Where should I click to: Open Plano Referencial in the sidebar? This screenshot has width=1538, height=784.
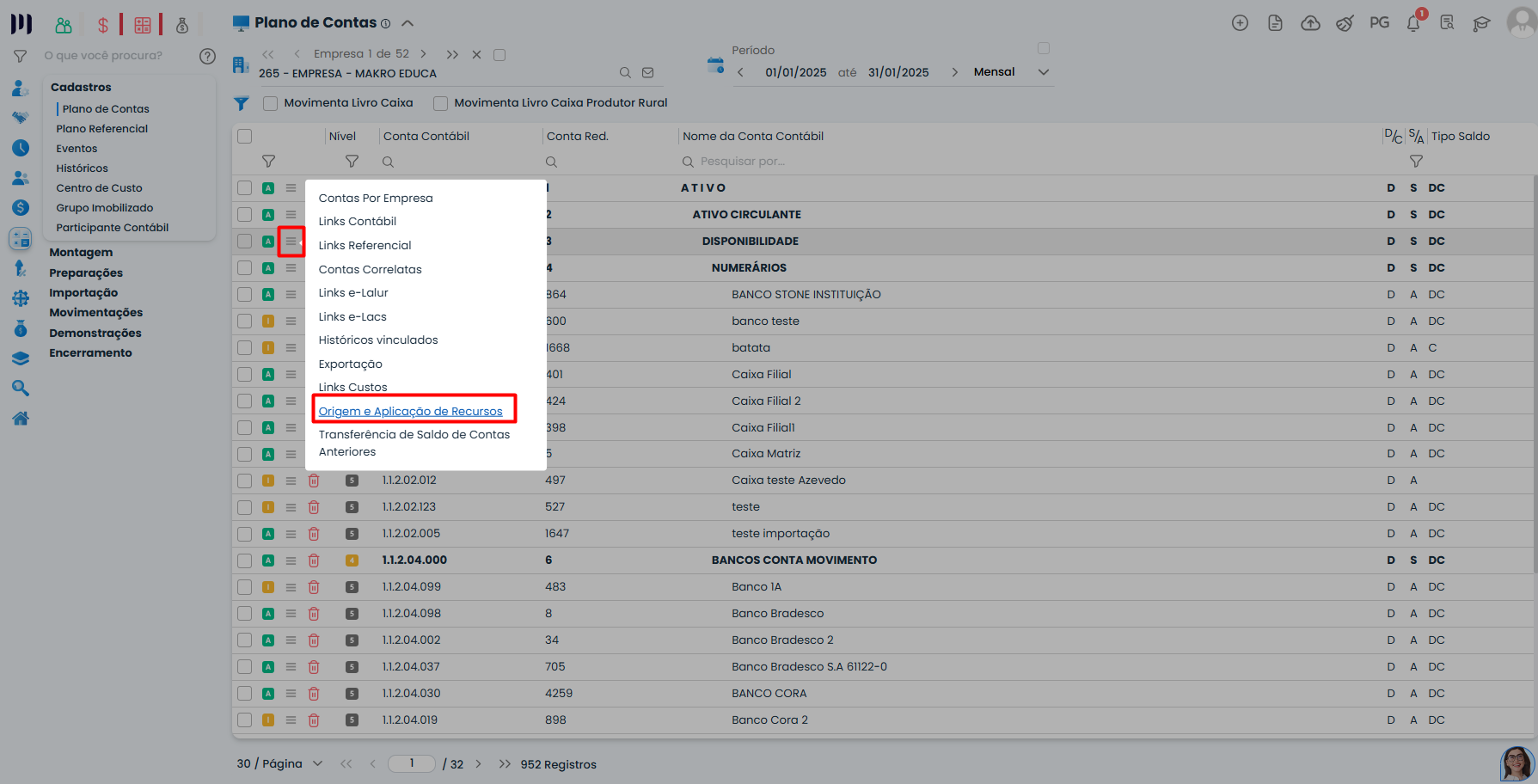(101, 129)
